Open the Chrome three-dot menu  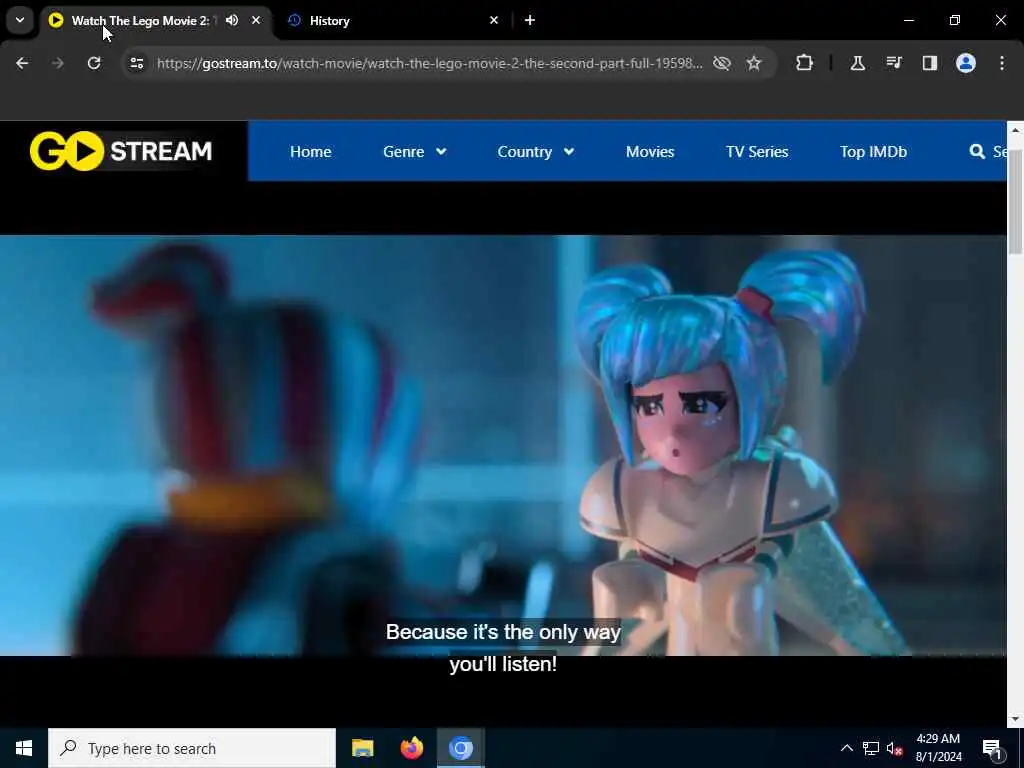coord(1002,63)
